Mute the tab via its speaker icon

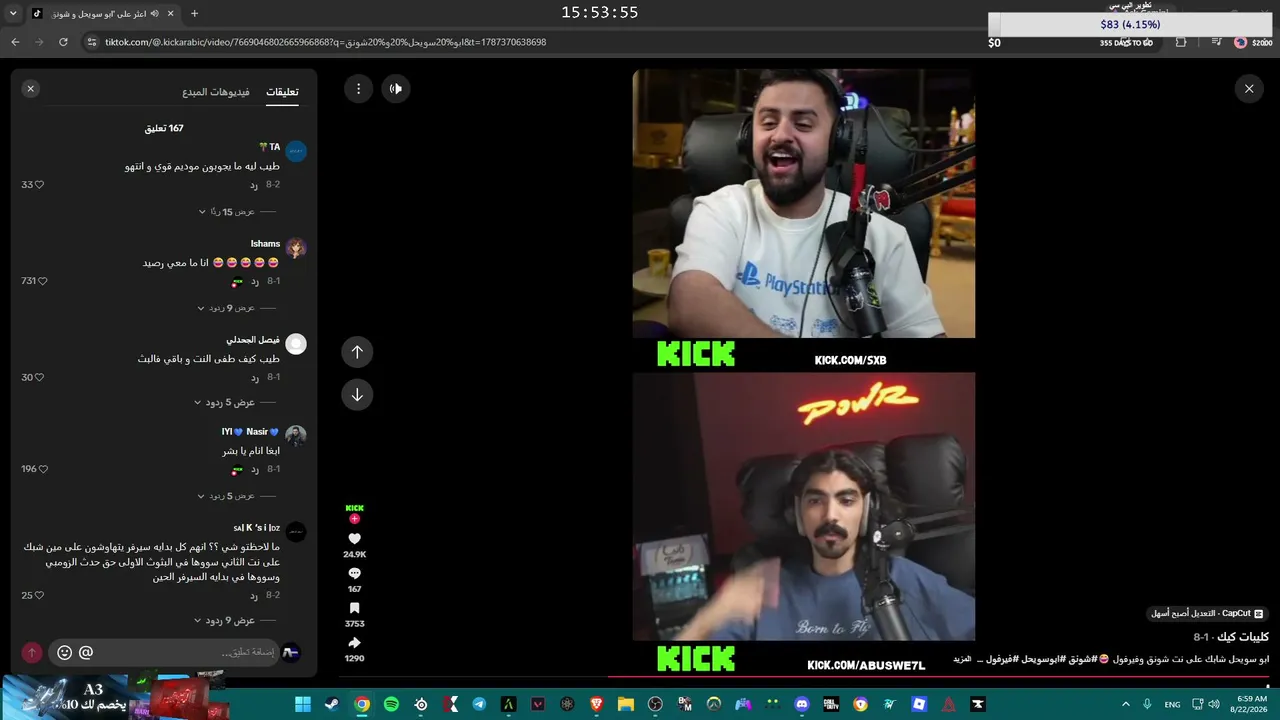click(154, 14)
